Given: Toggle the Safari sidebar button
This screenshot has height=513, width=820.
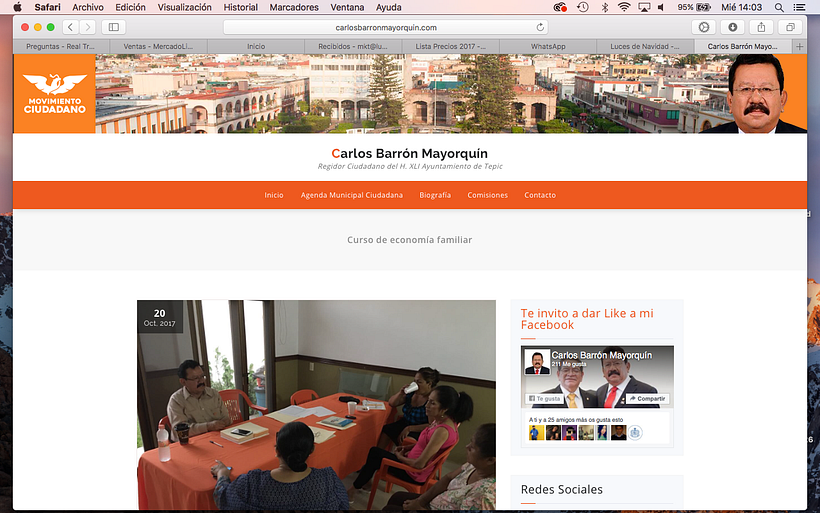Looking at the screenshot, I should [x=113, y=27].
